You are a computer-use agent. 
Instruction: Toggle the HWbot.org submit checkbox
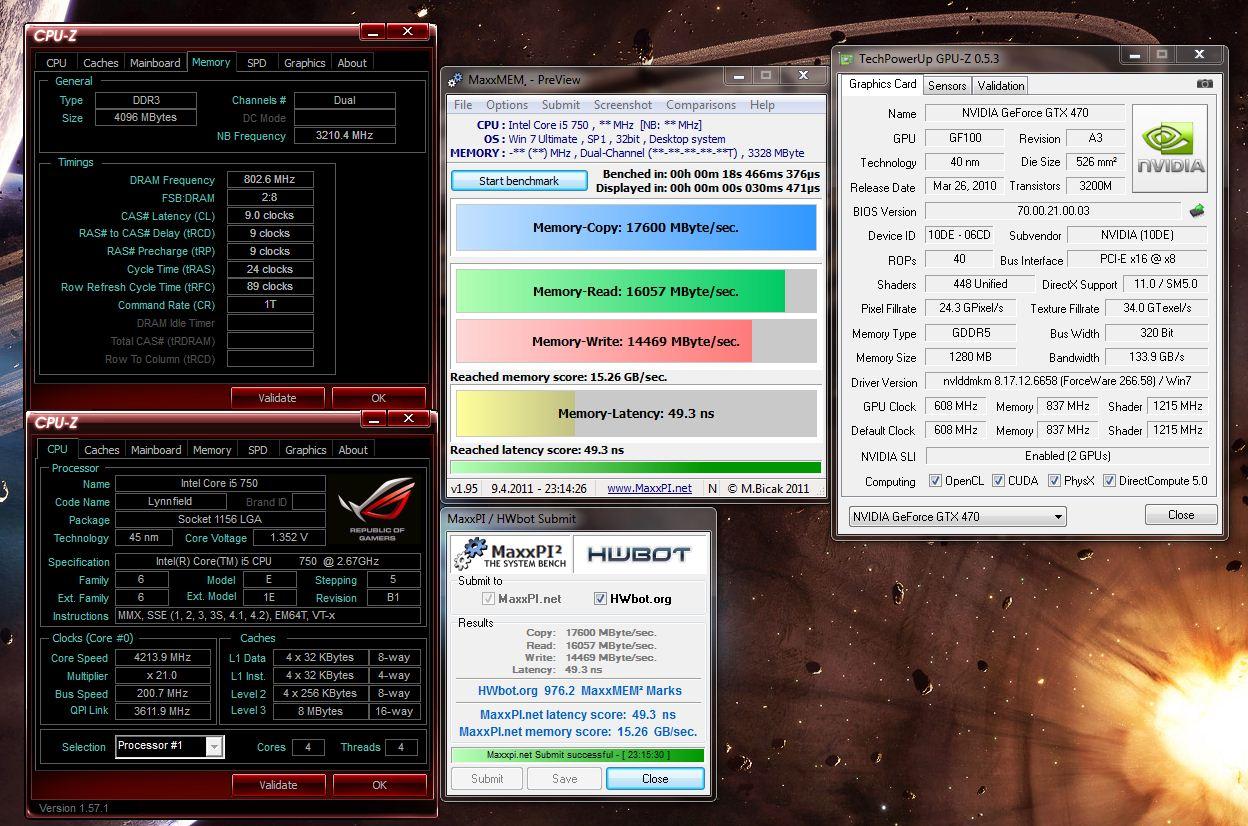600,599
